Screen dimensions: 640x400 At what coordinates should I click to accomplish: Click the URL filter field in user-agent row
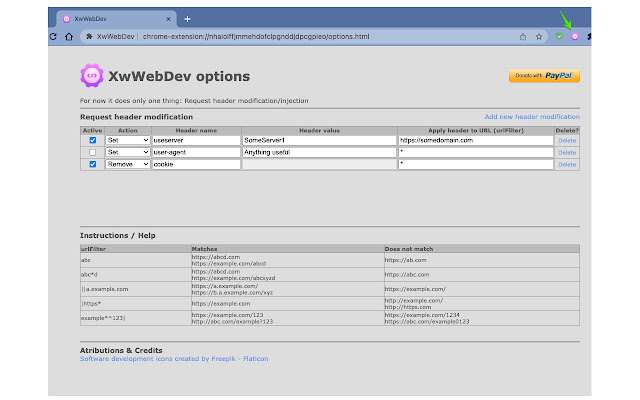point(476,152)
